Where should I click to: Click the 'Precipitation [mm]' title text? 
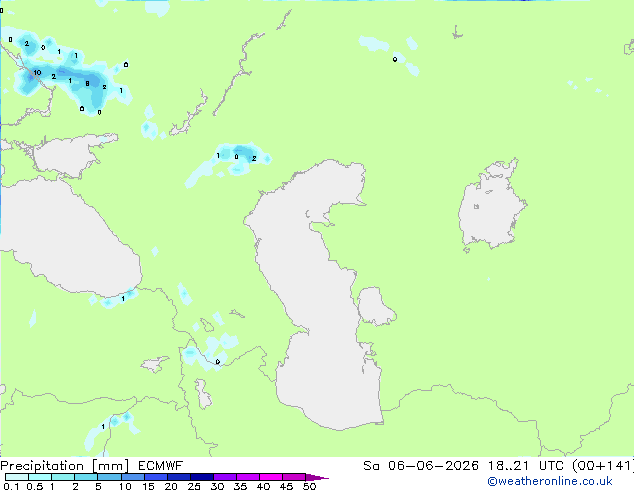point(65,466)
